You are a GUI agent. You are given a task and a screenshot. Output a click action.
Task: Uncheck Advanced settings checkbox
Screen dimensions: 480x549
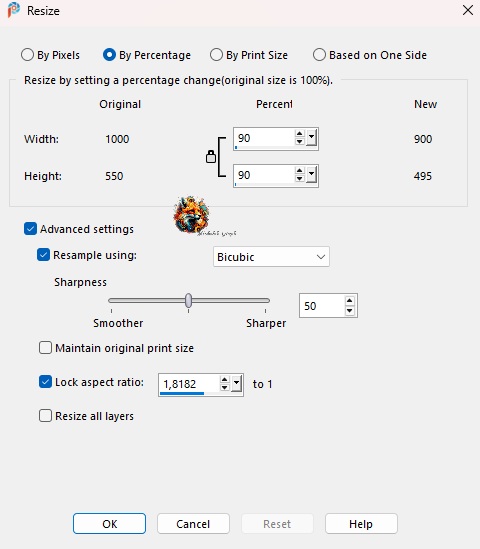(30, 229)
